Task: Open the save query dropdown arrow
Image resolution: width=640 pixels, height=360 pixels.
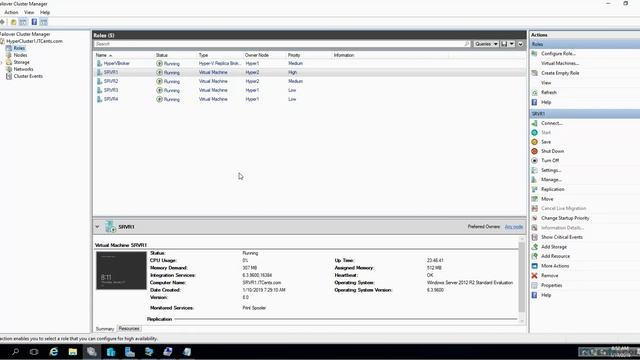Action: (x=512, y=44)
